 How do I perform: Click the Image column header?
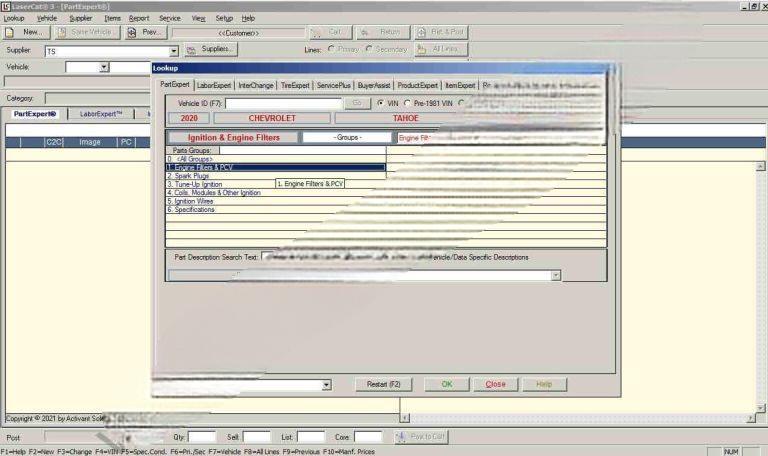pyautogui.click(x=90, y=142)
